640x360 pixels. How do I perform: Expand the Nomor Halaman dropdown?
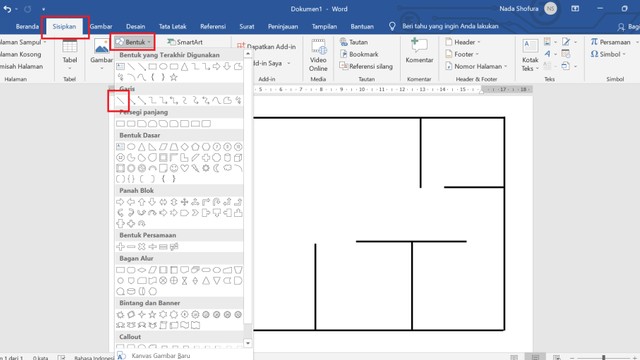pos(476,66)
